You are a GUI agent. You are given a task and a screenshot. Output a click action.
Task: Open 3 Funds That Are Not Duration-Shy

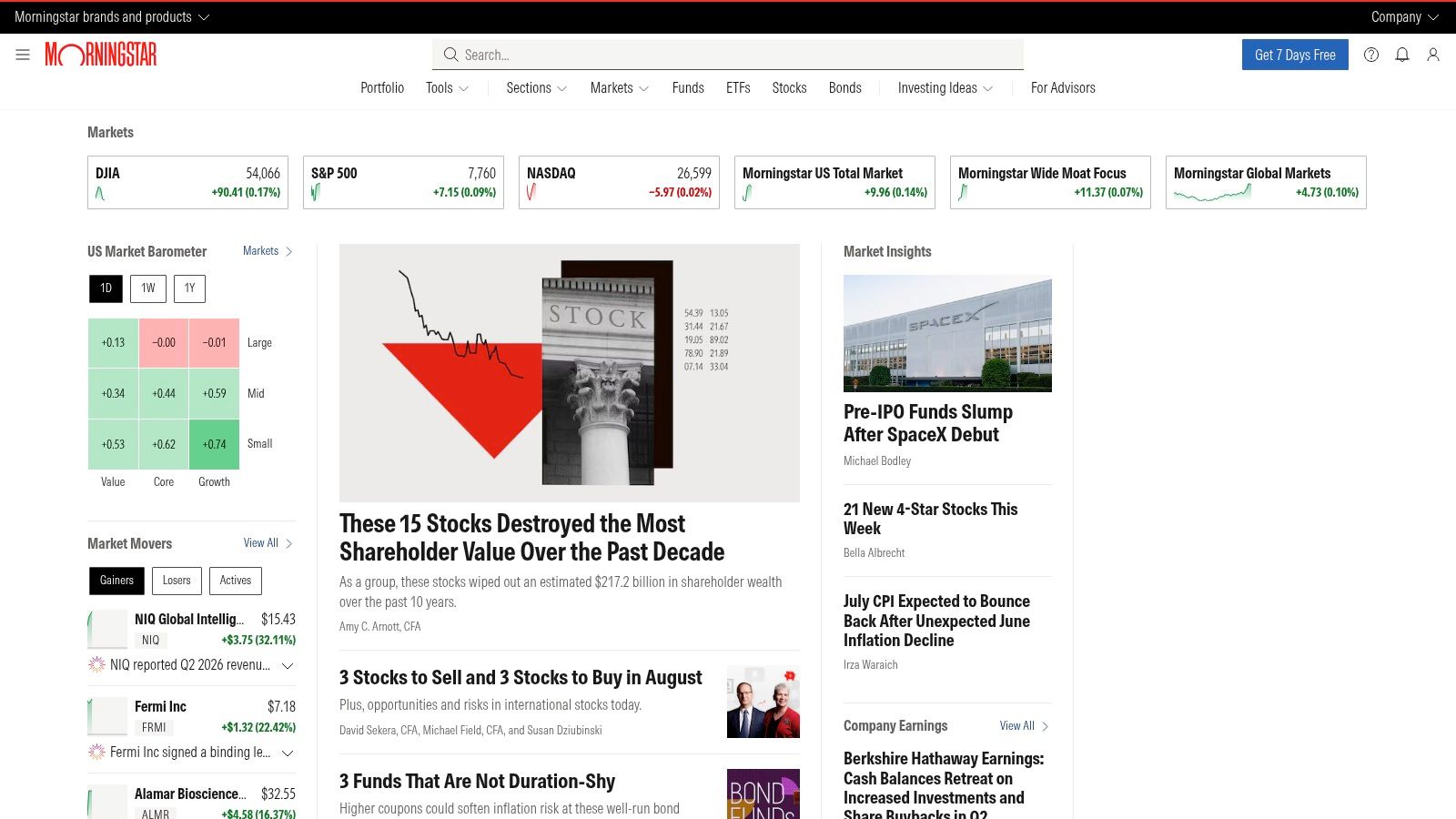(477, 782)
